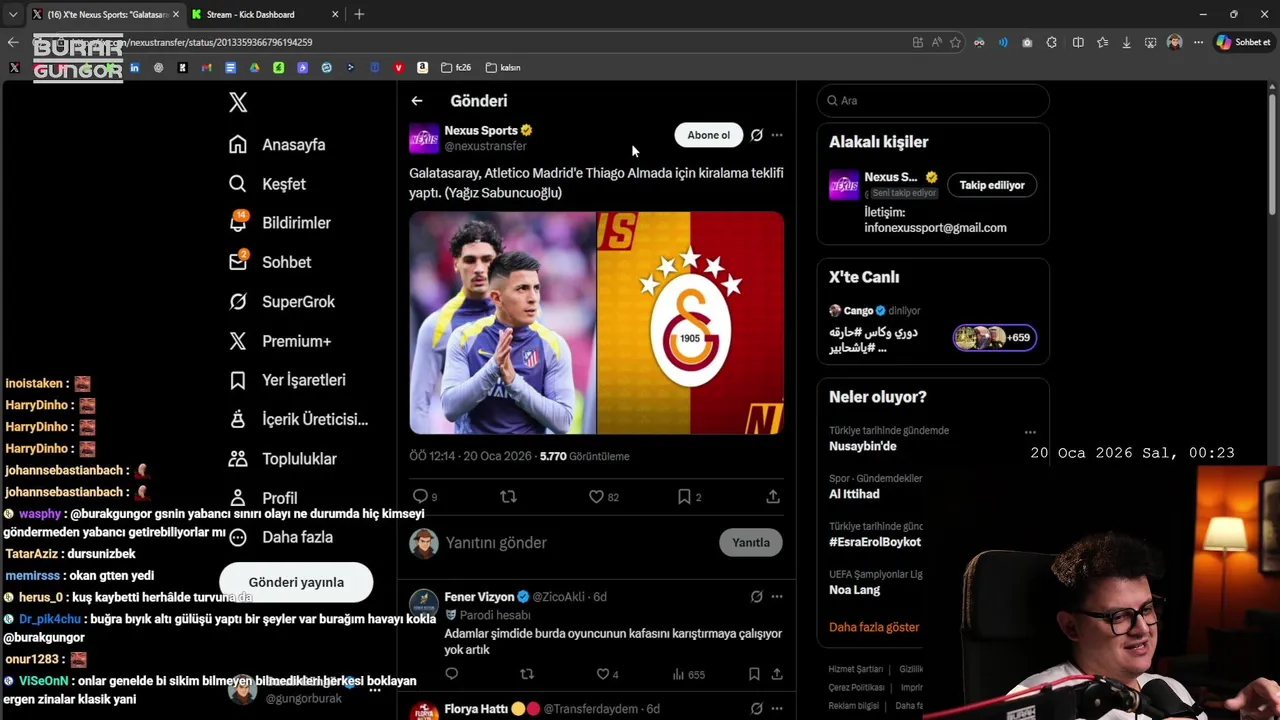
Task: Click the Takip ediliyor button
Action: click(x=992, y=185)
